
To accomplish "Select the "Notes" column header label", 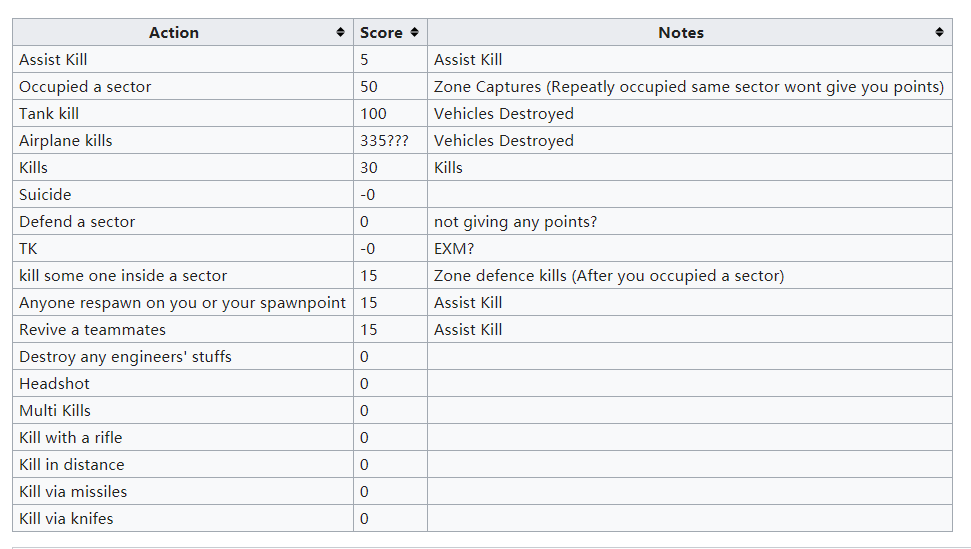I will tap(681, 33).
